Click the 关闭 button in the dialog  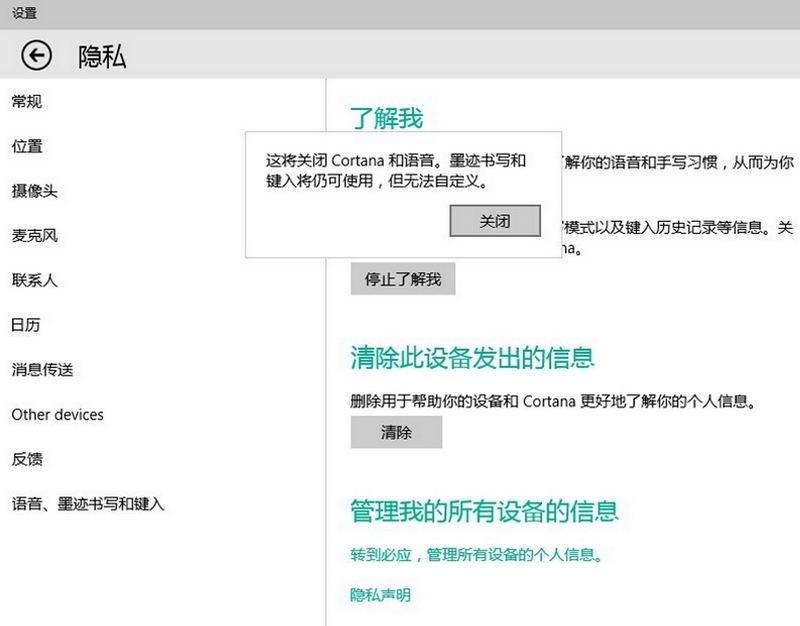tap(495, 221)
